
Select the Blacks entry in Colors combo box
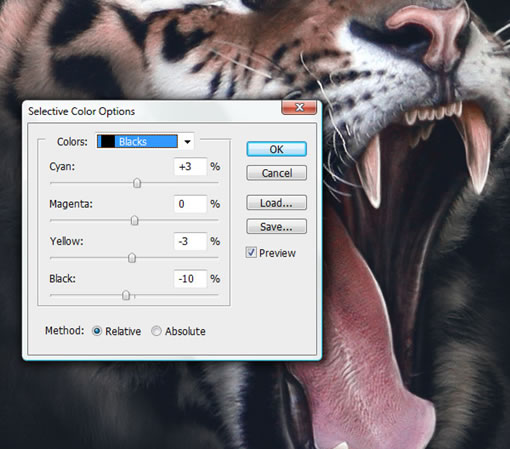tap(137, 141)
